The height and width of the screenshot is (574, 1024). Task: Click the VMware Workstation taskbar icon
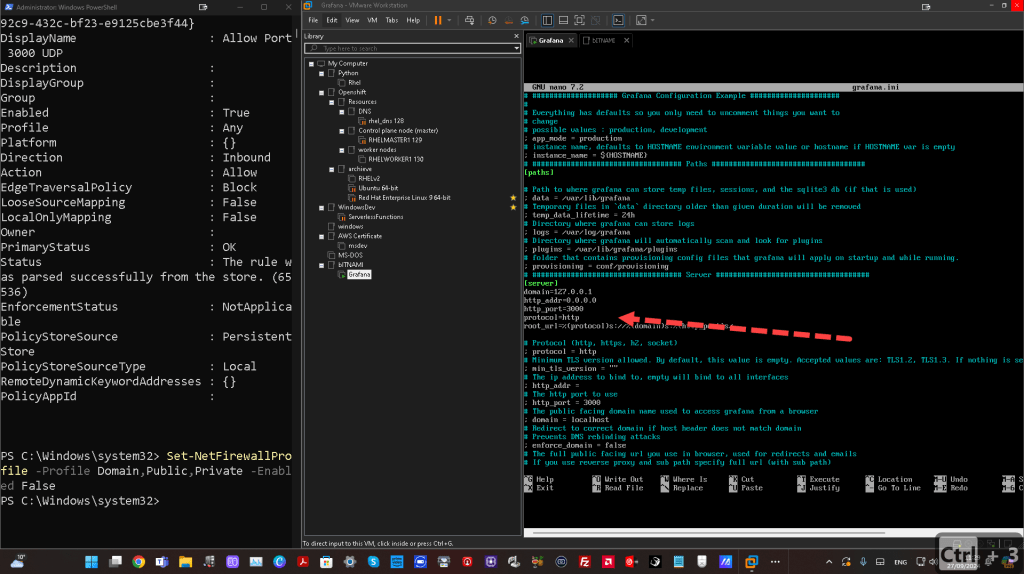click(752, 562)
